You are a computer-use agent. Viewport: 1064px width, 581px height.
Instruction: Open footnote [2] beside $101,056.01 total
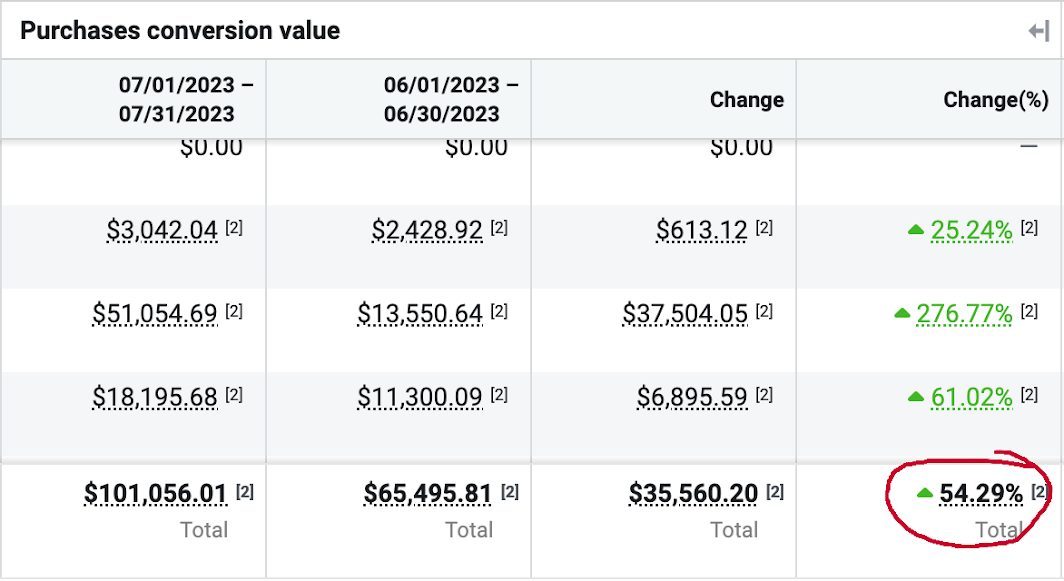coord(244,492)
